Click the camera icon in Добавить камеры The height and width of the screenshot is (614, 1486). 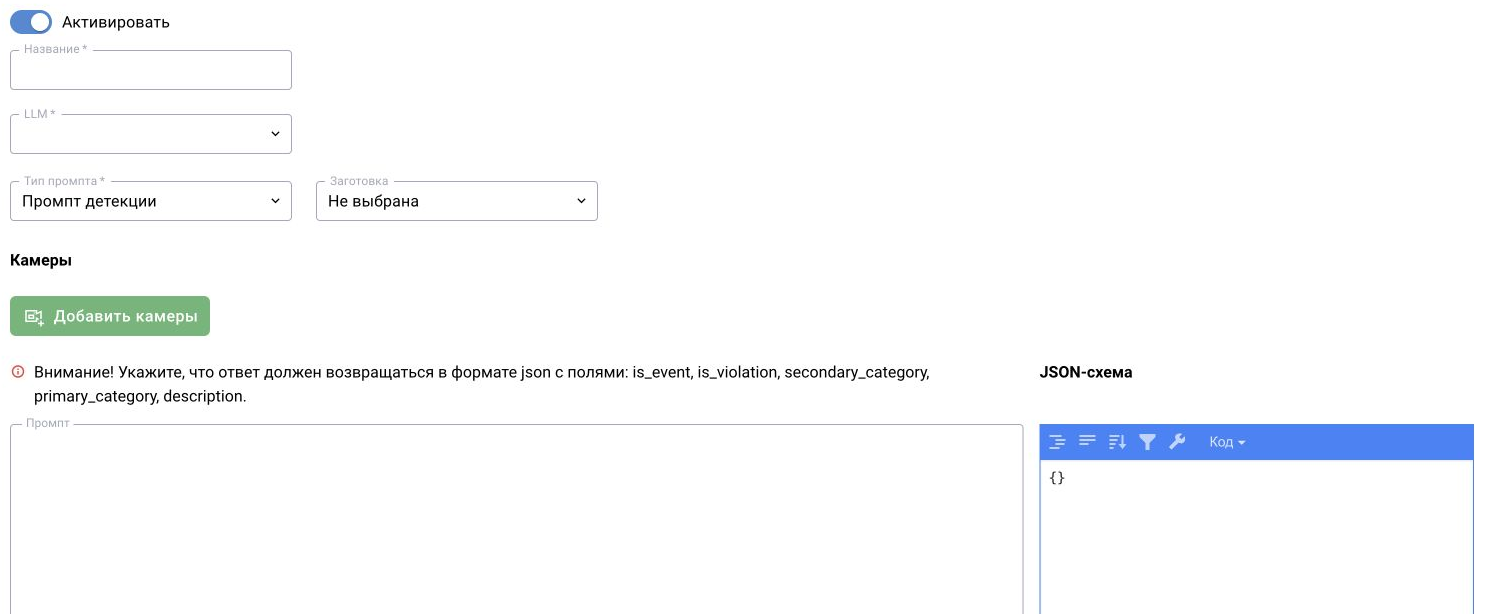coord(34,317)
